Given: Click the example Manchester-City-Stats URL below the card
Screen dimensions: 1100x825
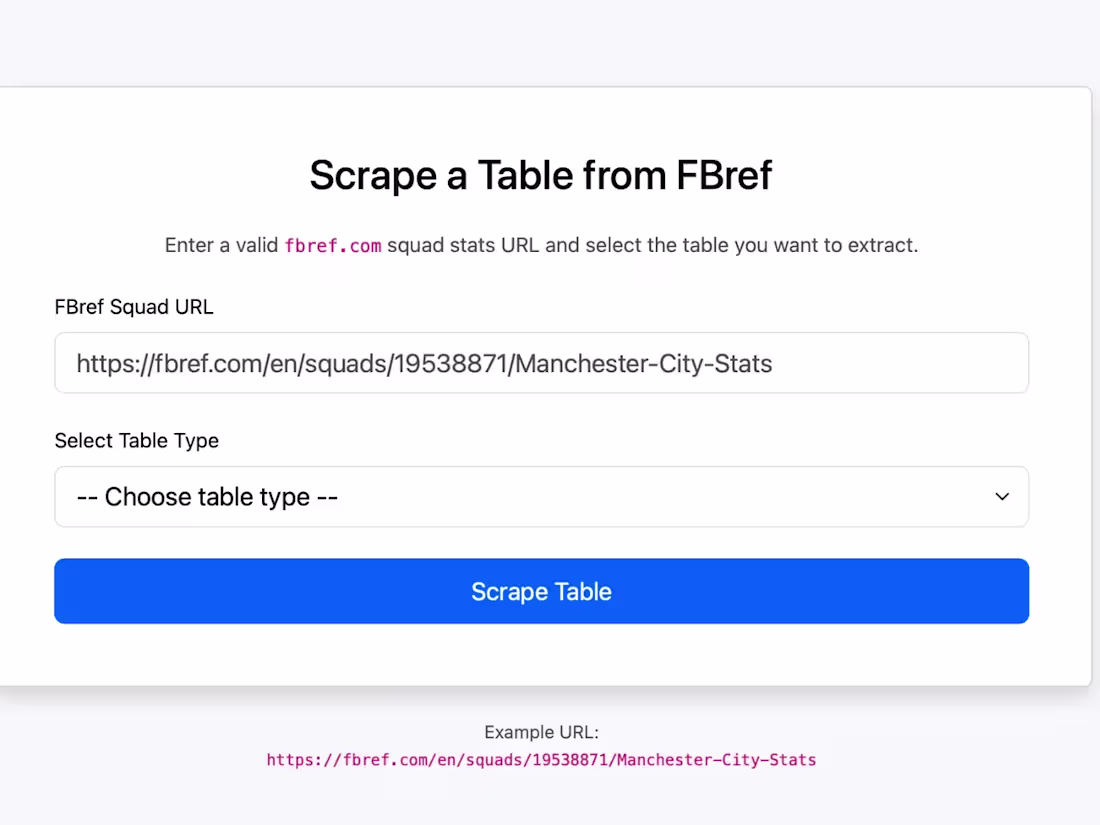Looking at the screenshot, I should [542, 760].
